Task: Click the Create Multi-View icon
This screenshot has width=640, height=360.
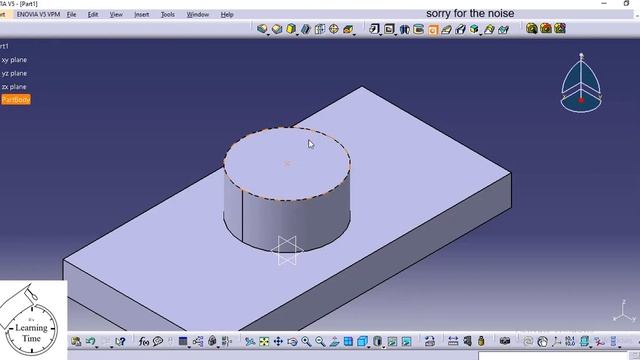Action: [x=348, y=341]
